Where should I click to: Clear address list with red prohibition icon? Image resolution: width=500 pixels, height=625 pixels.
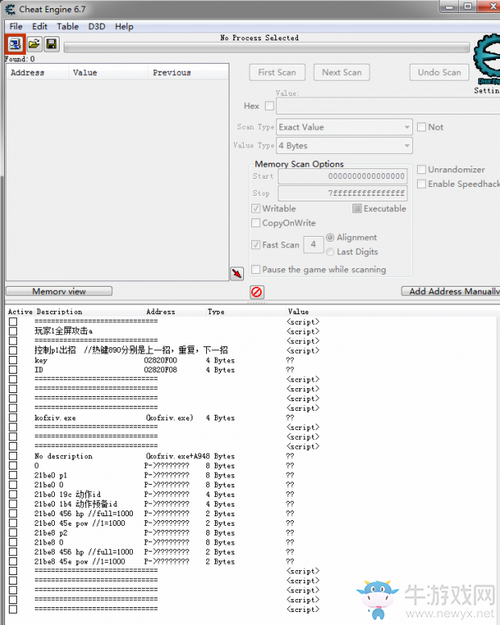257,292
